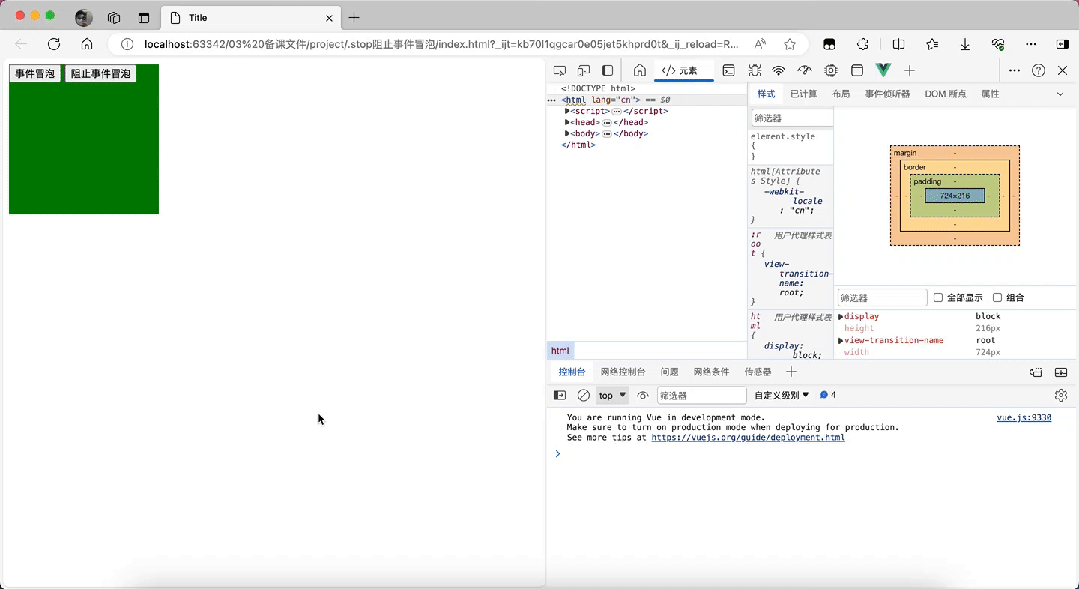Image resolution: width=1079 pixels, height=589 pixels.
Task: Switch to the 样式 styles tab
Action: click(x=766, y=94)
